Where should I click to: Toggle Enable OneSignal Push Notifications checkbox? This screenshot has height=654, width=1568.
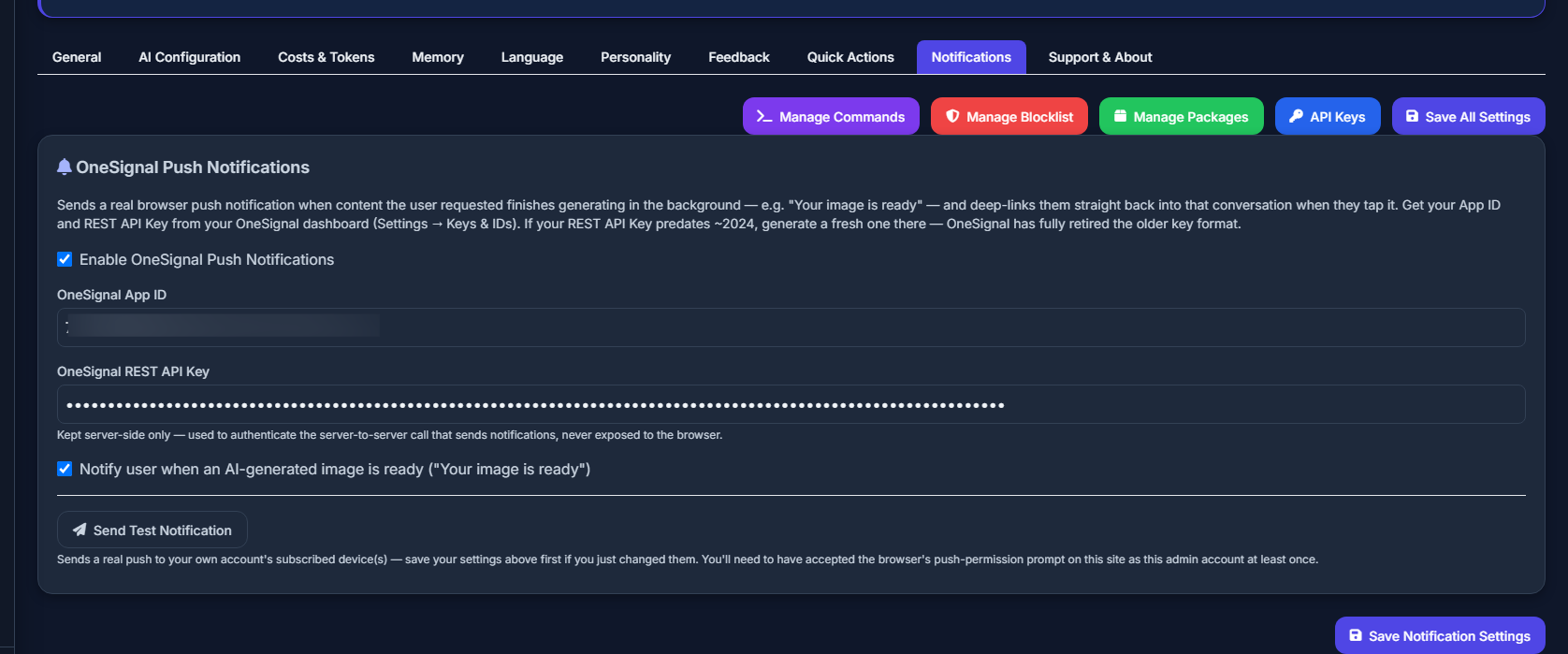[x=65, y=259]
